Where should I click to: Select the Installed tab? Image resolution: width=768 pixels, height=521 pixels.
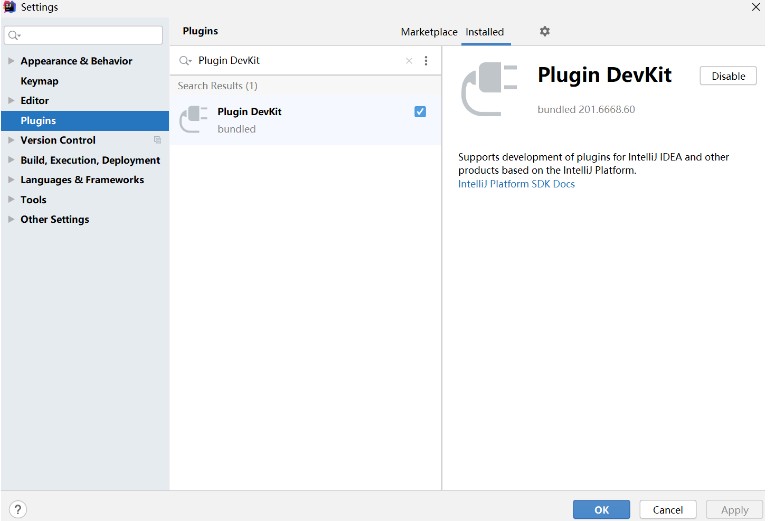485,32
